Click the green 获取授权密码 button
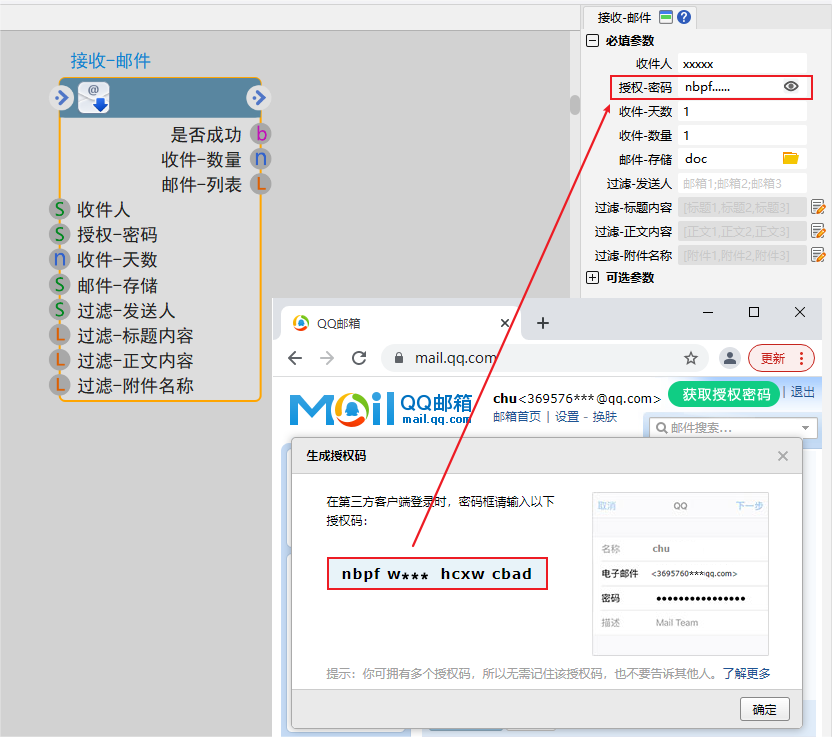The width and height of the screenshot is (832, 737). pyautogui.click(x=726, y=394)
